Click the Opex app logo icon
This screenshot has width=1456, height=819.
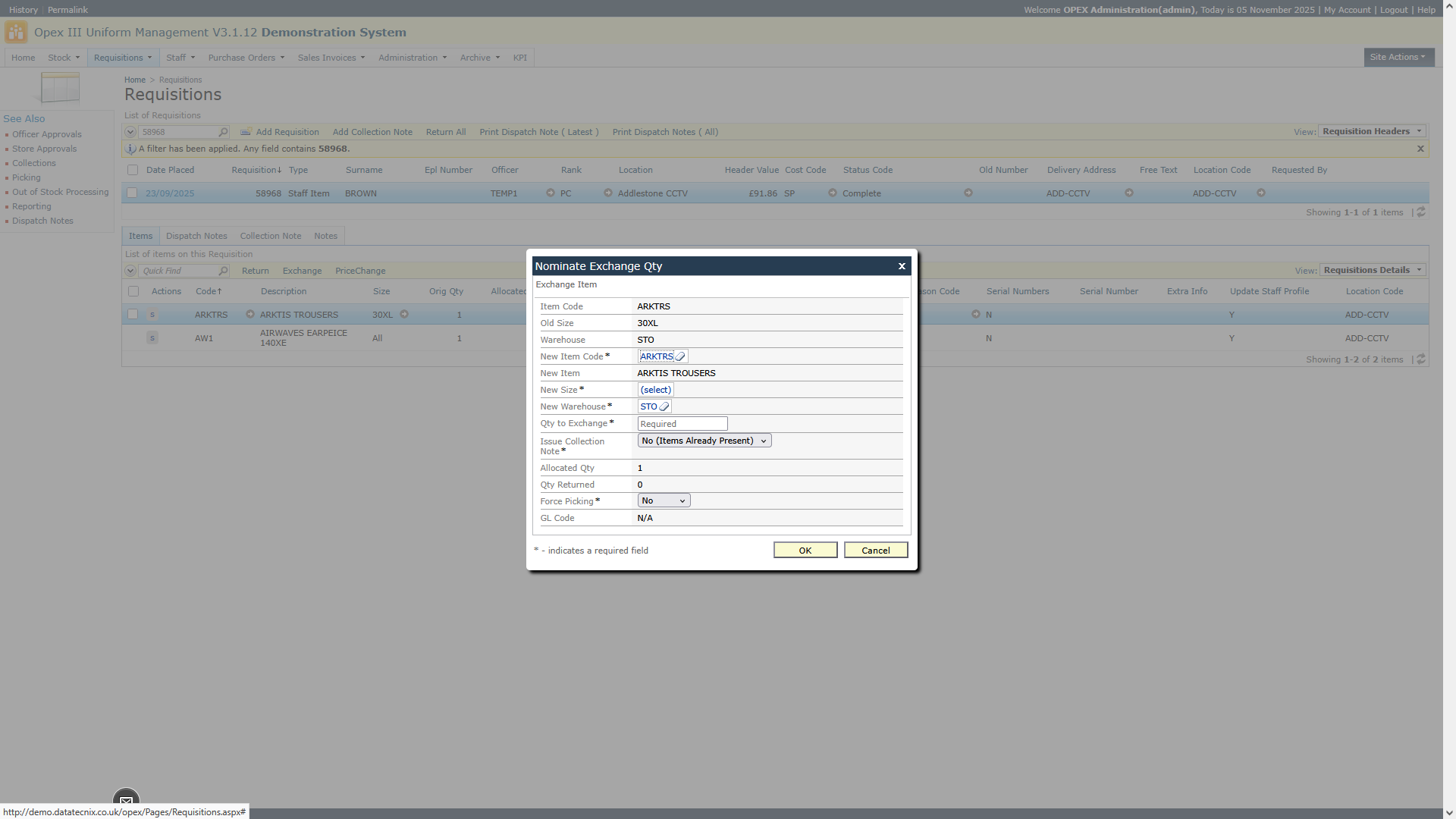coord(16,33)
